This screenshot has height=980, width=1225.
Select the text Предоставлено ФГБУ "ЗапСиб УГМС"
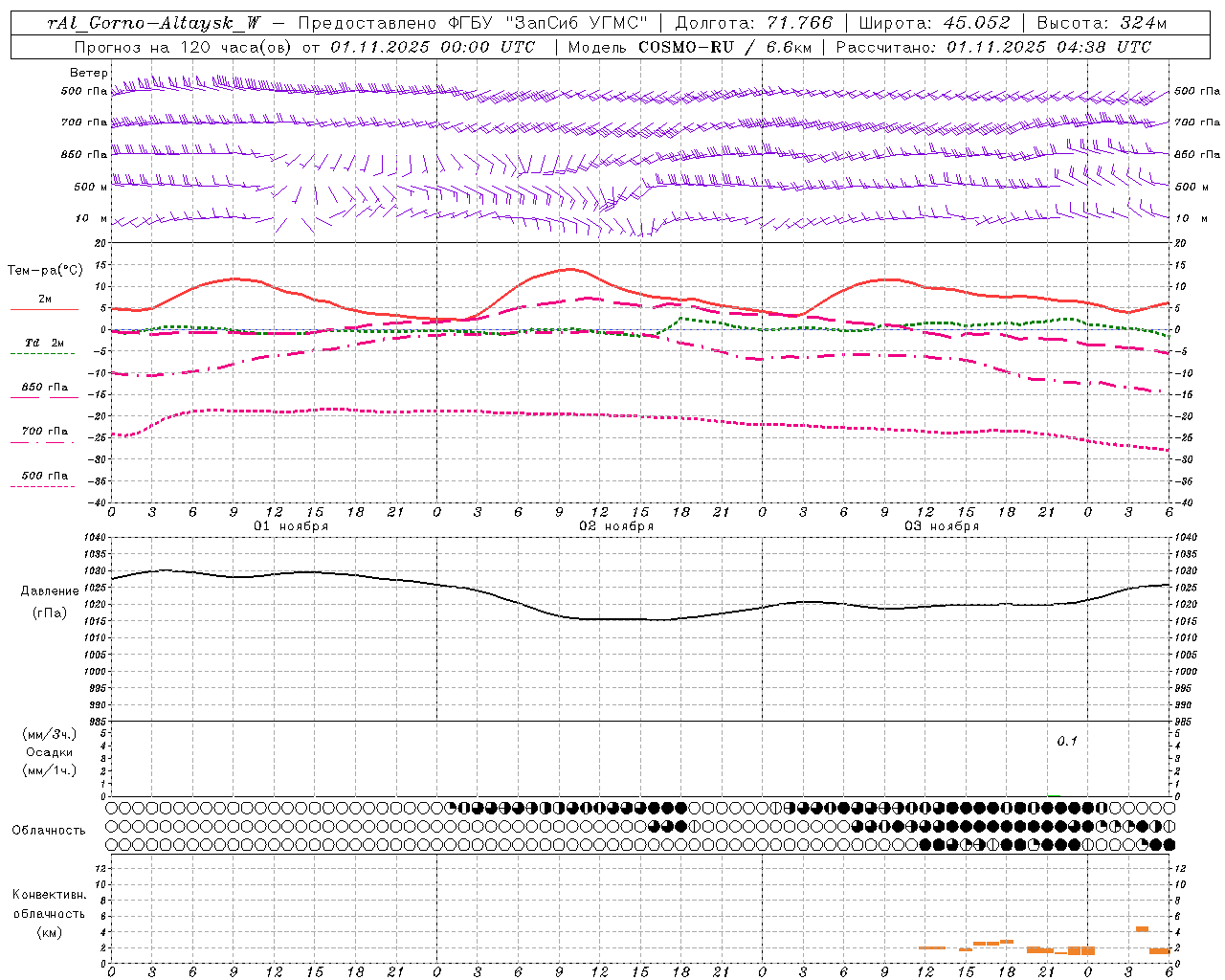click(x=473, y=23)
